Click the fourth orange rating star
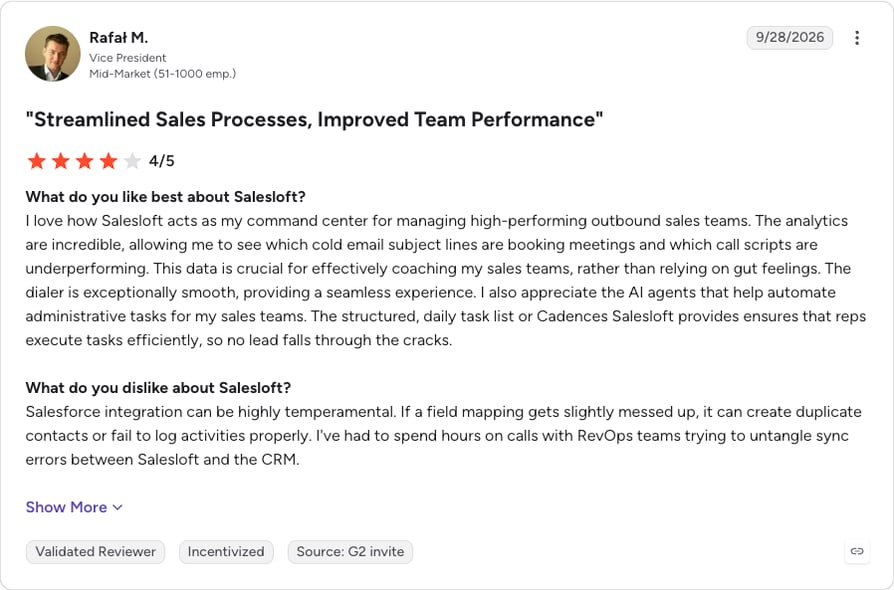 108,161
